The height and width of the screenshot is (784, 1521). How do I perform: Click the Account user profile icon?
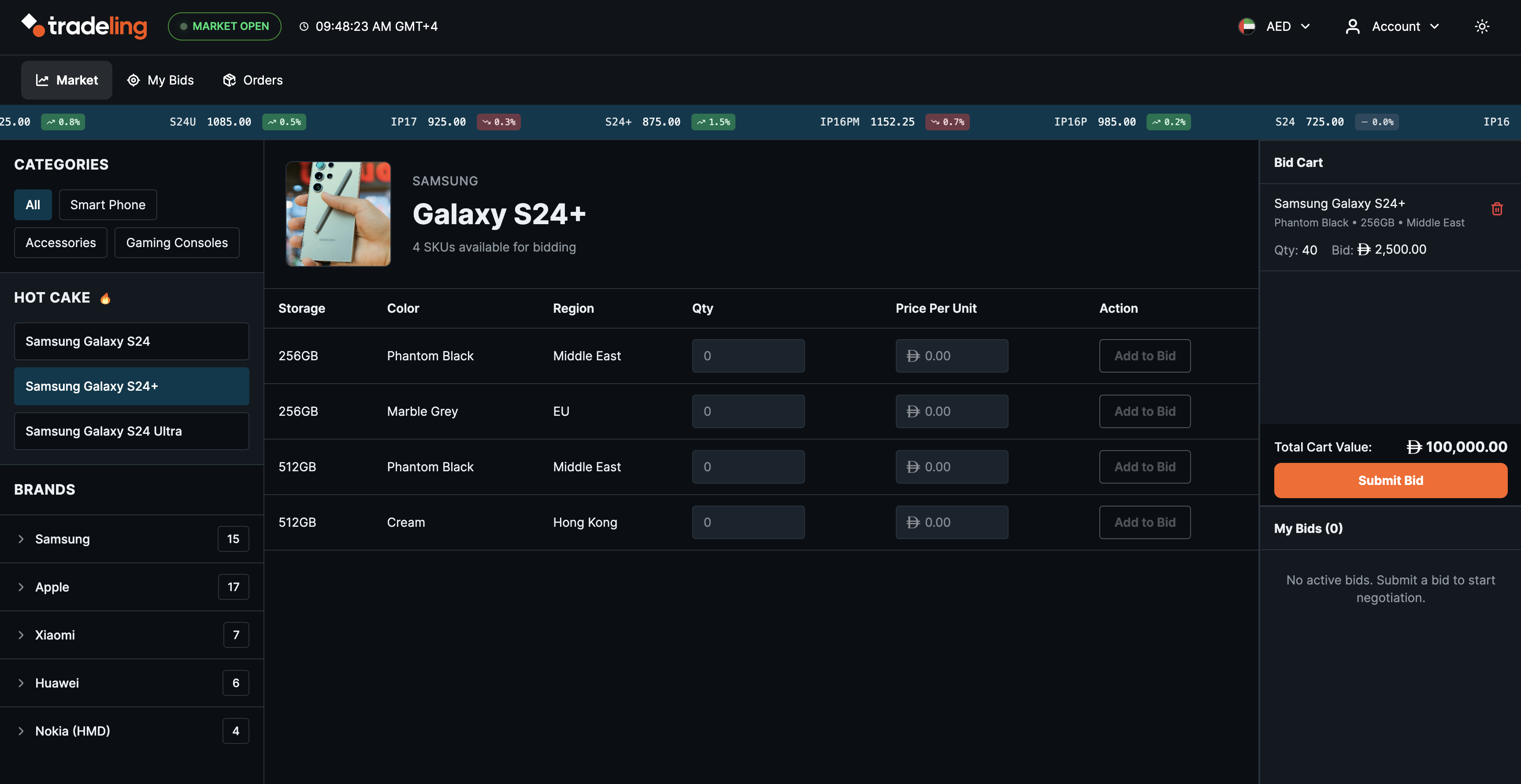(x=1352, y=26)
